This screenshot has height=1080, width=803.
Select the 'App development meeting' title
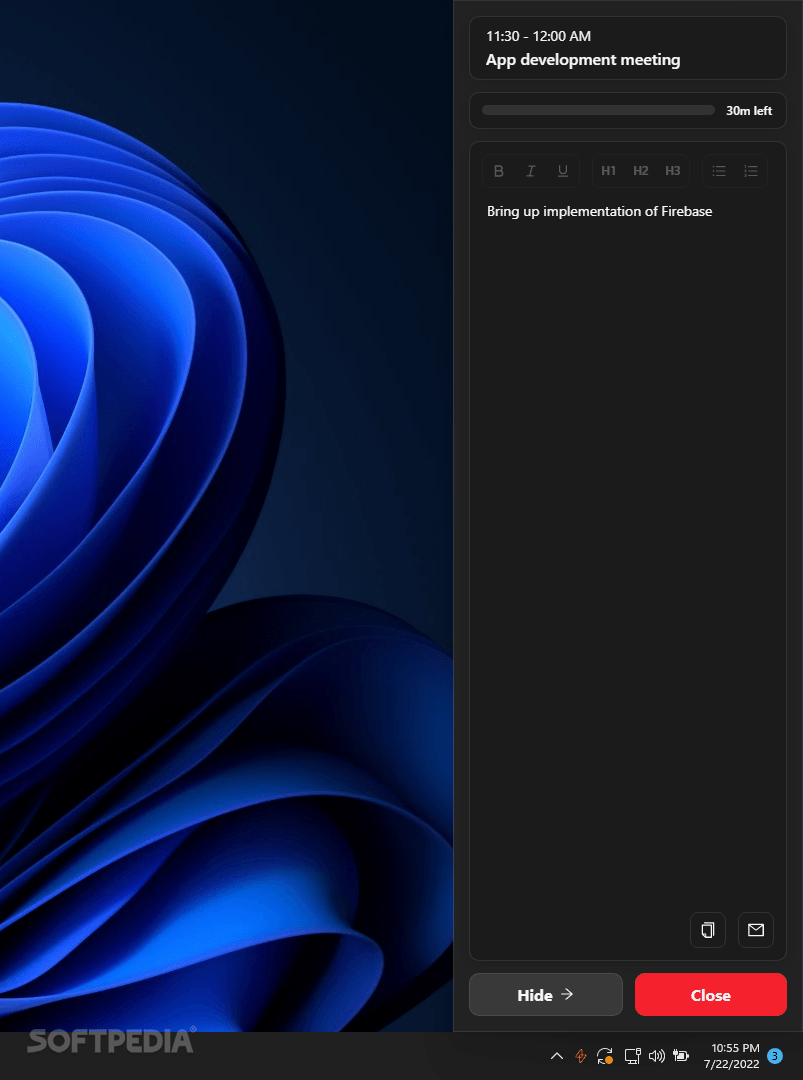click(x=583, y=60)
